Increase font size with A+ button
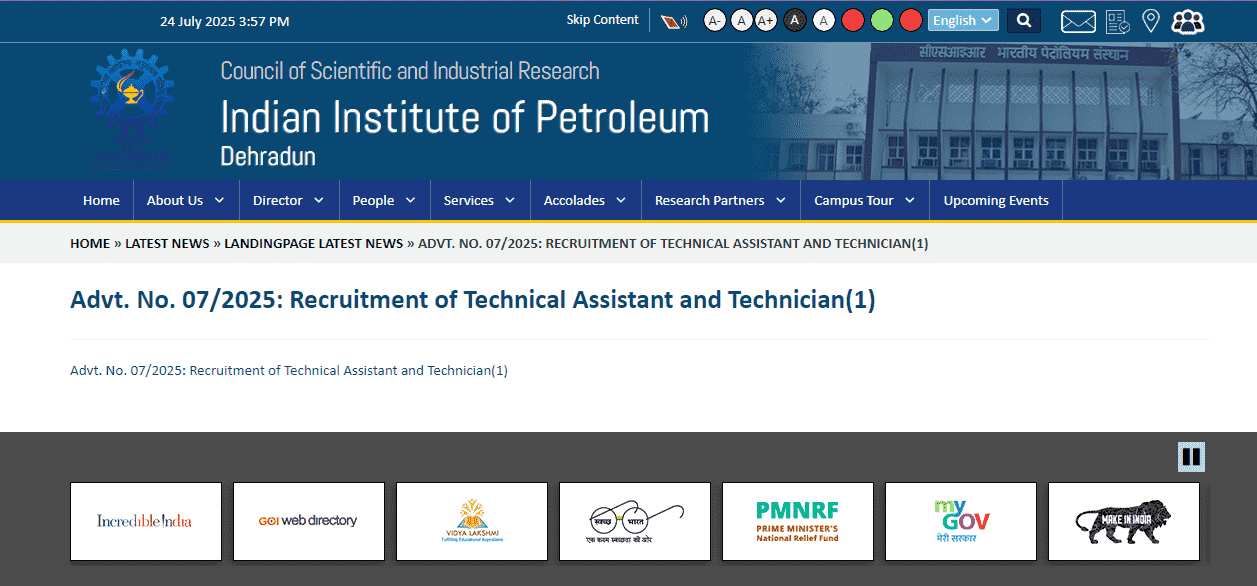The image size is (1257, 586). coord(766,21)
